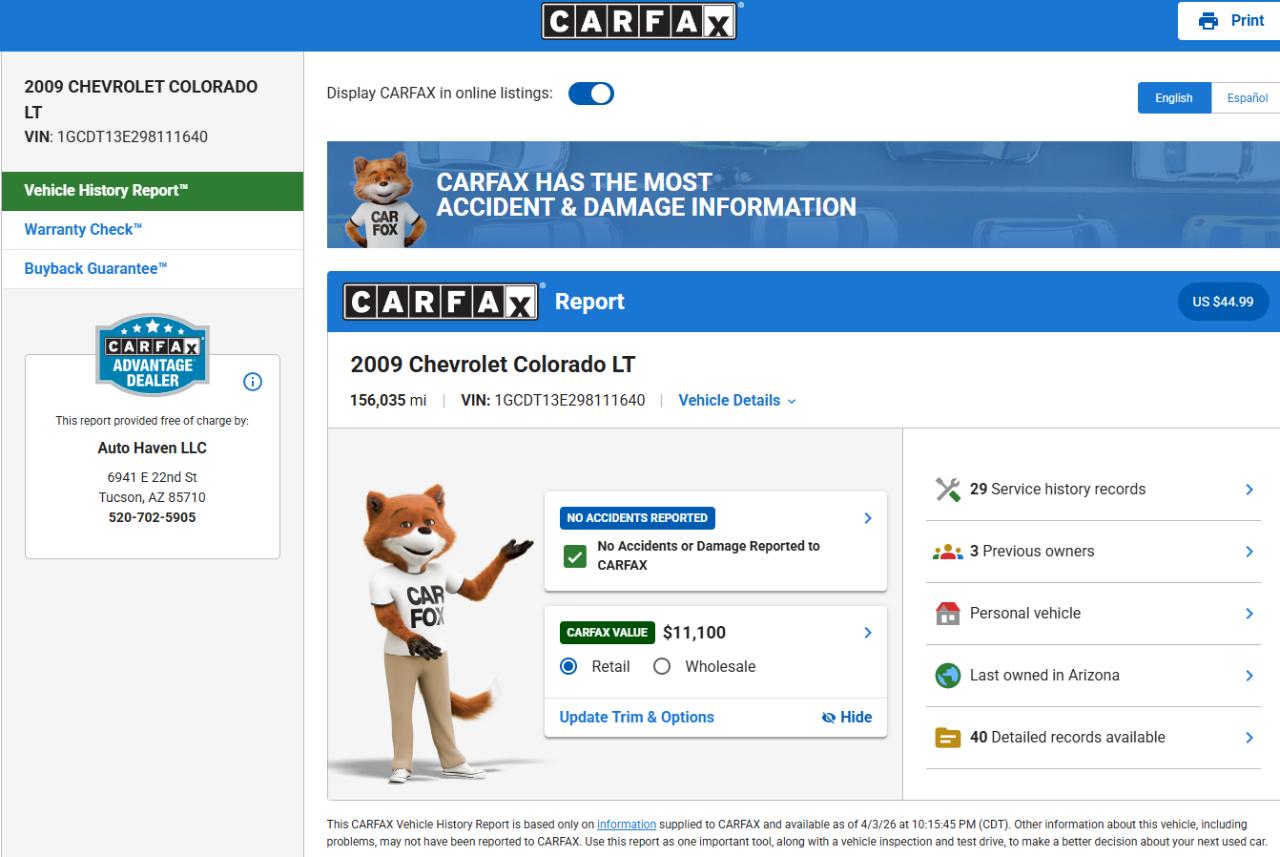The width and height of the screenshot is (1280, 857).
Task: Click the CARFAX logo in top header
Action: point(639,21)
